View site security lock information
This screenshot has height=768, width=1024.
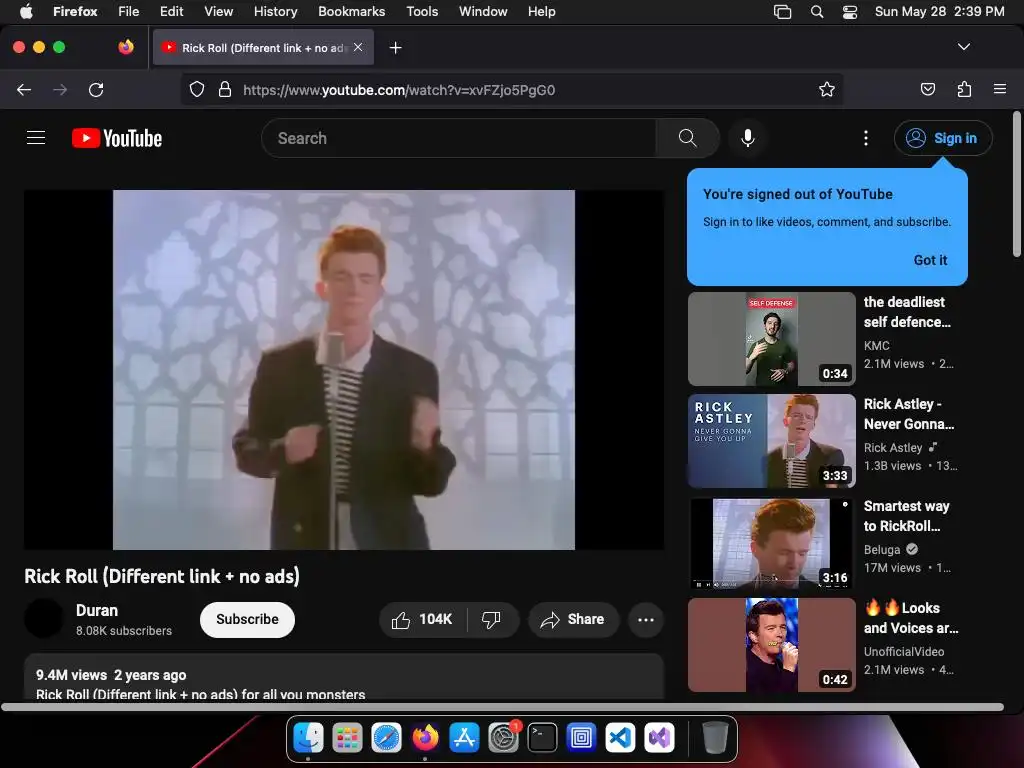coord(225,89)
